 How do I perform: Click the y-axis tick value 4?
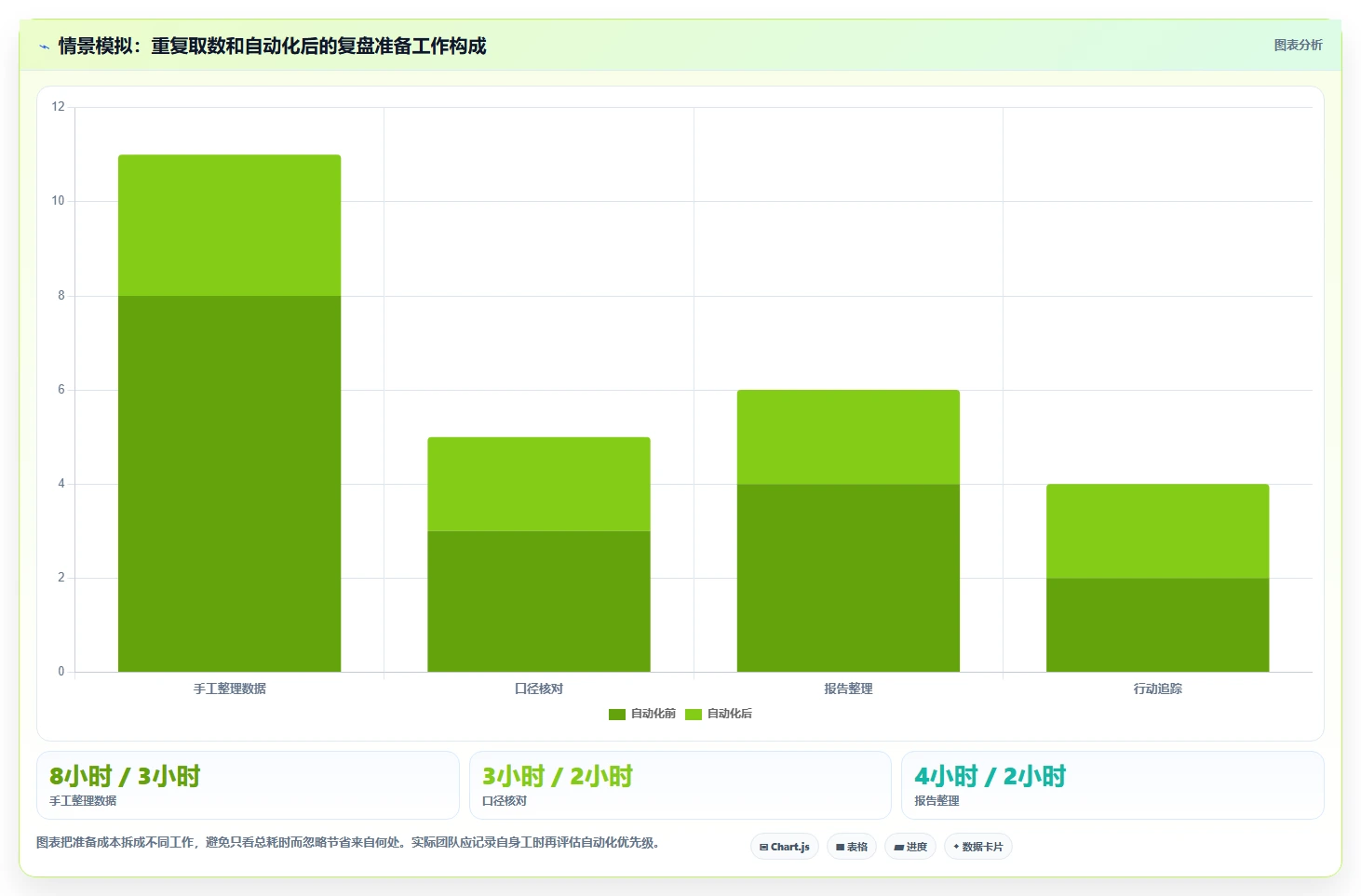[61, 484]
